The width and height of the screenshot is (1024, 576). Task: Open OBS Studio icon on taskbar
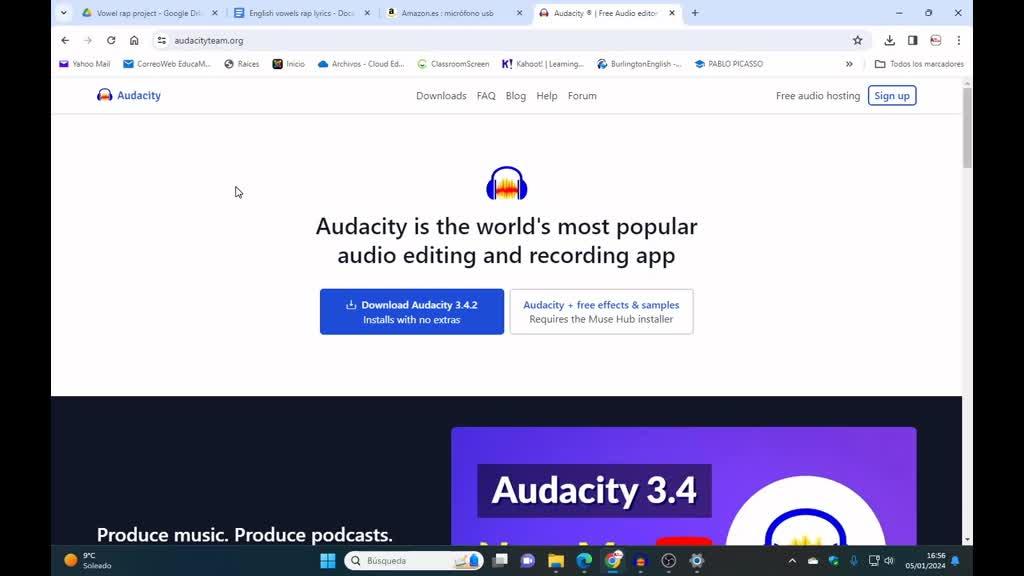tap(669, 560)
